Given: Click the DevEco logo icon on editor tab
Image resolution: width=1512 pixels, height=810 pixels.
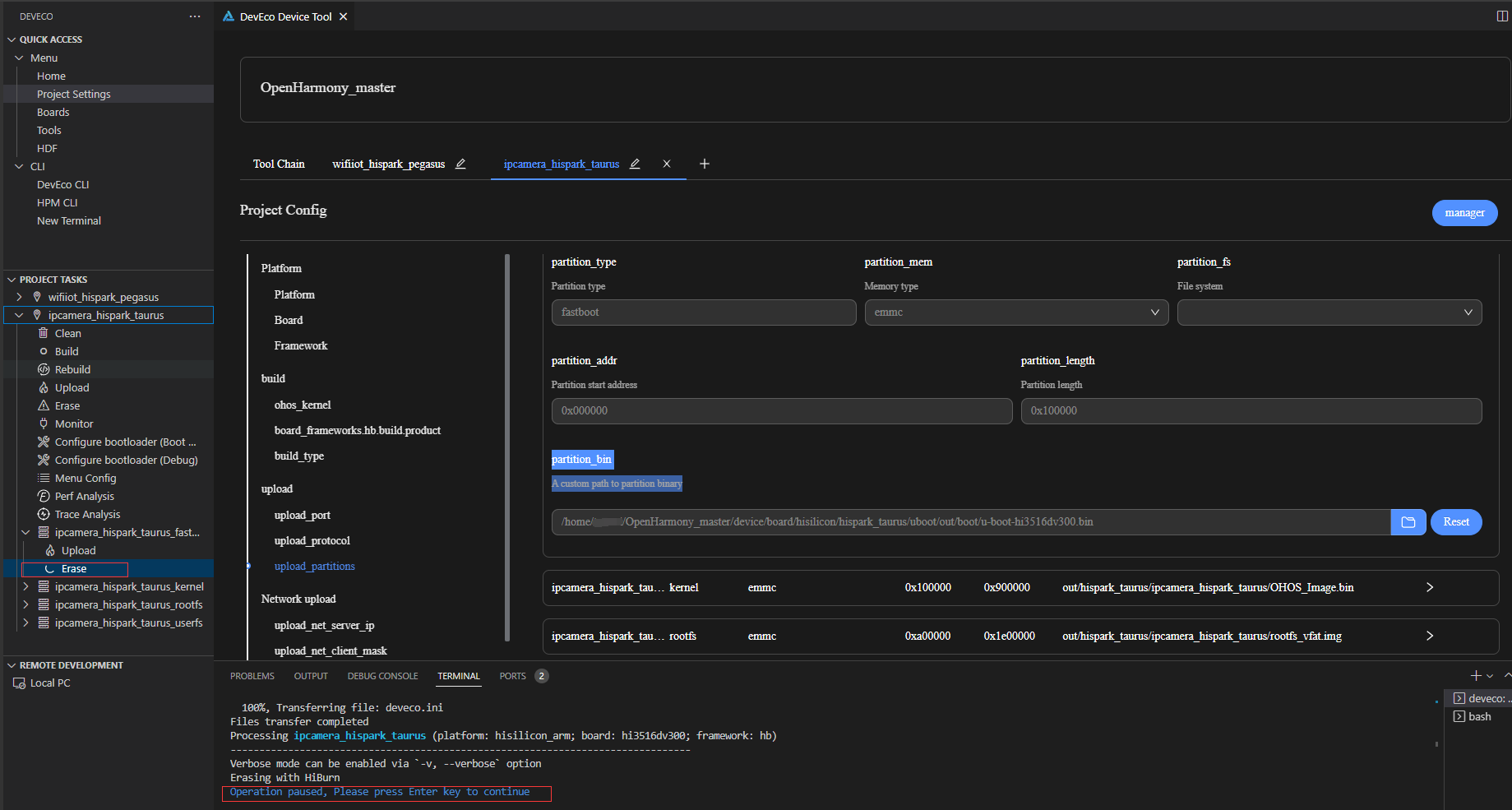Looking at the screenshot, I should tap(229, 16).
